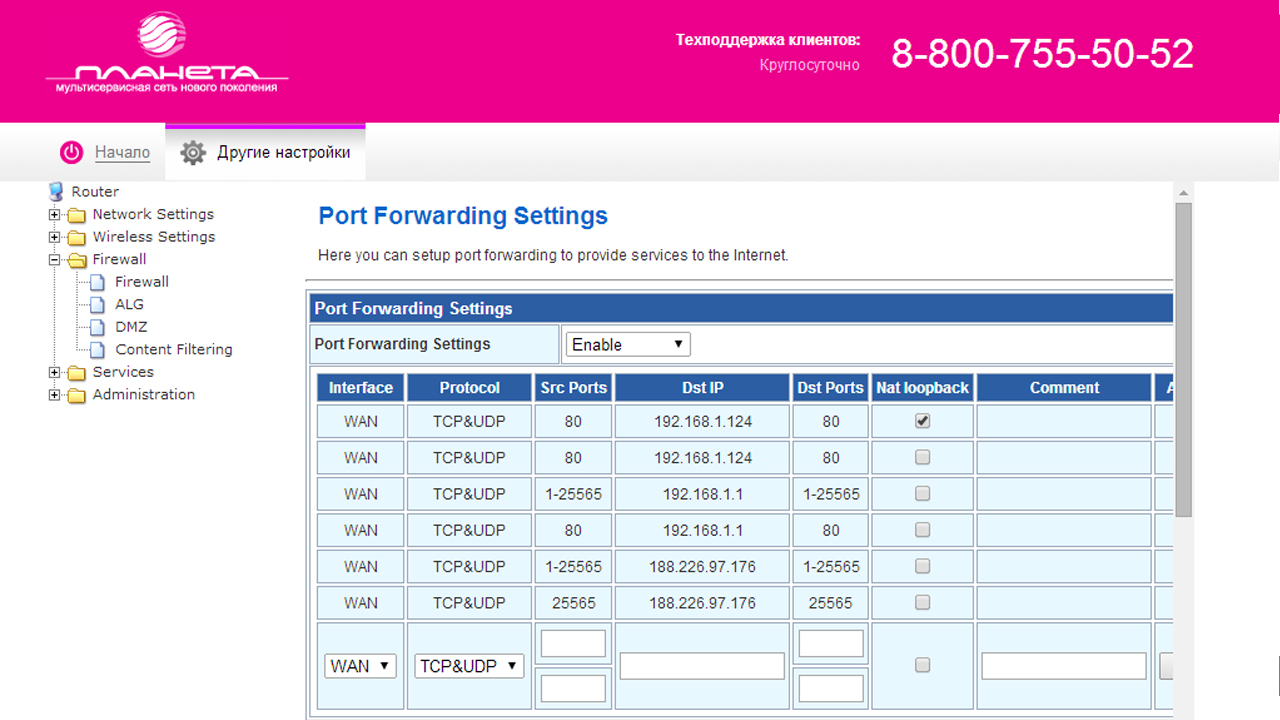This screenshot has width=1280, height=720.
Task: Expand the Wireless Settings tree node
Action: point(54,237)
